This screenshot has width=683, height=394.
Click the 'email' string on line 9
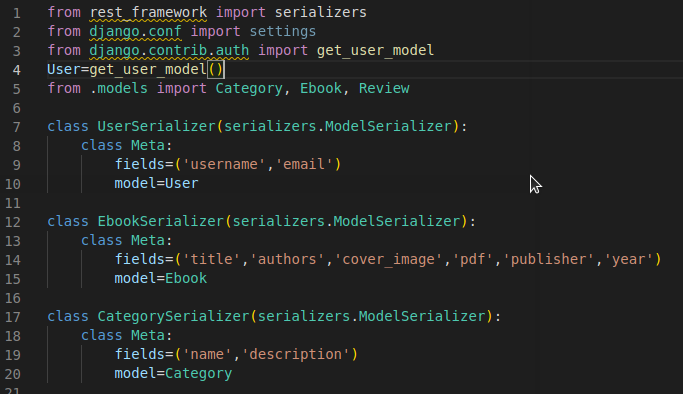click(x=304, y=165)
